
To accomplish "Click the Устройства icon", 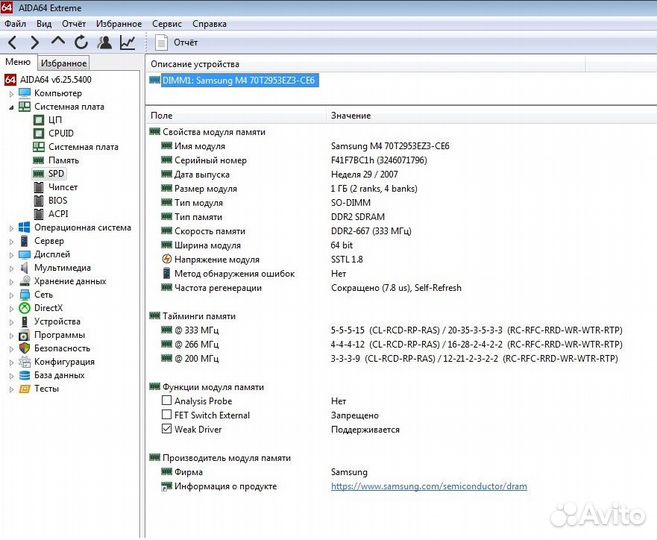I will [25, 321].
